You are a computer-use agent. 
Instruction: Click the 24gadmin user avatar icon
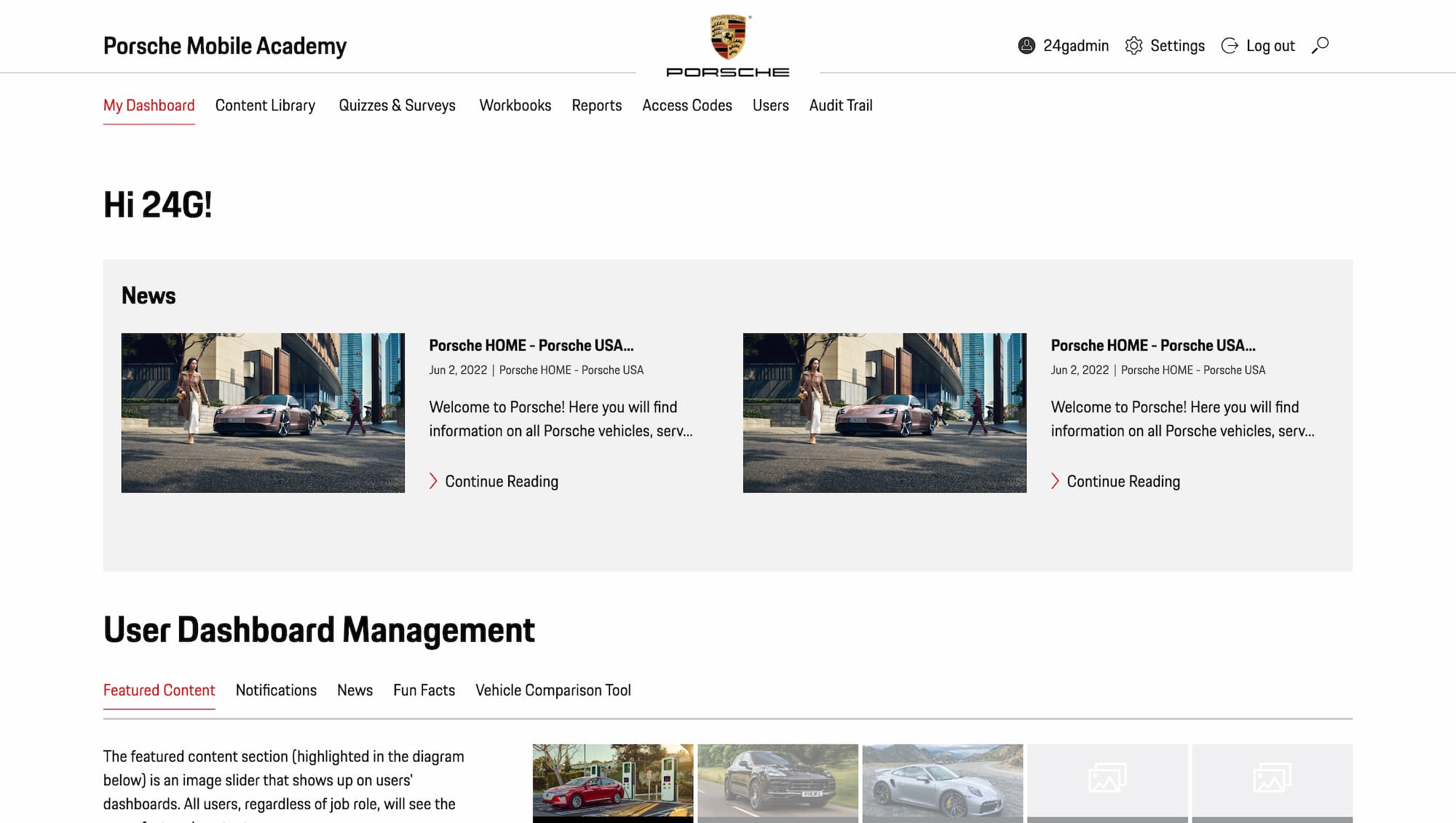(1026, 46)
